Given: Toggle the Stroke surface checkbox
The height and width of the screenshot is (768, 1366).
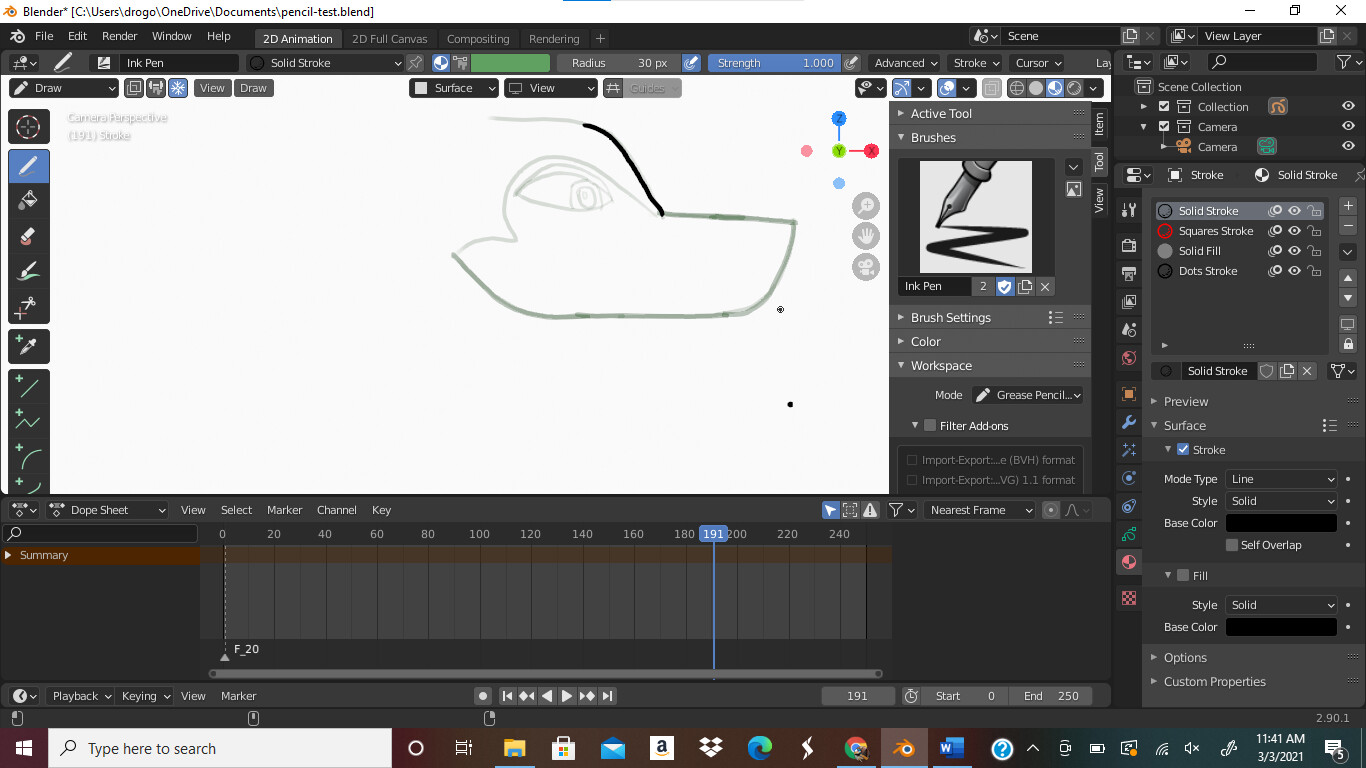Looking at the screenshot, I should coord(1183,450).
